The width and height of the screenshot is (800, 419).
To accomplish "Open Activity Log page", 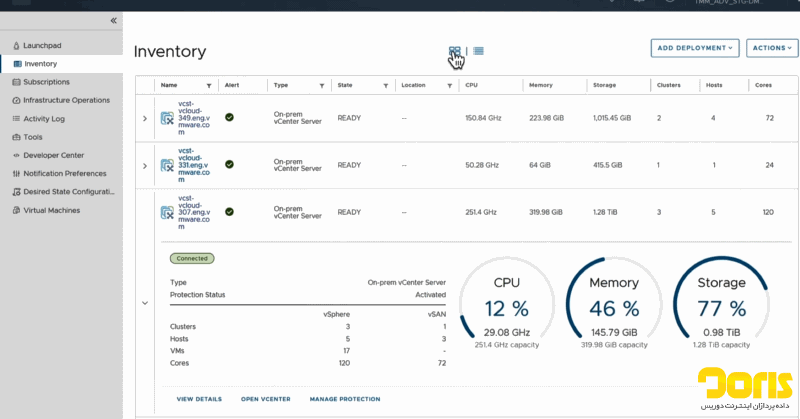I will [x=44, y=119].
